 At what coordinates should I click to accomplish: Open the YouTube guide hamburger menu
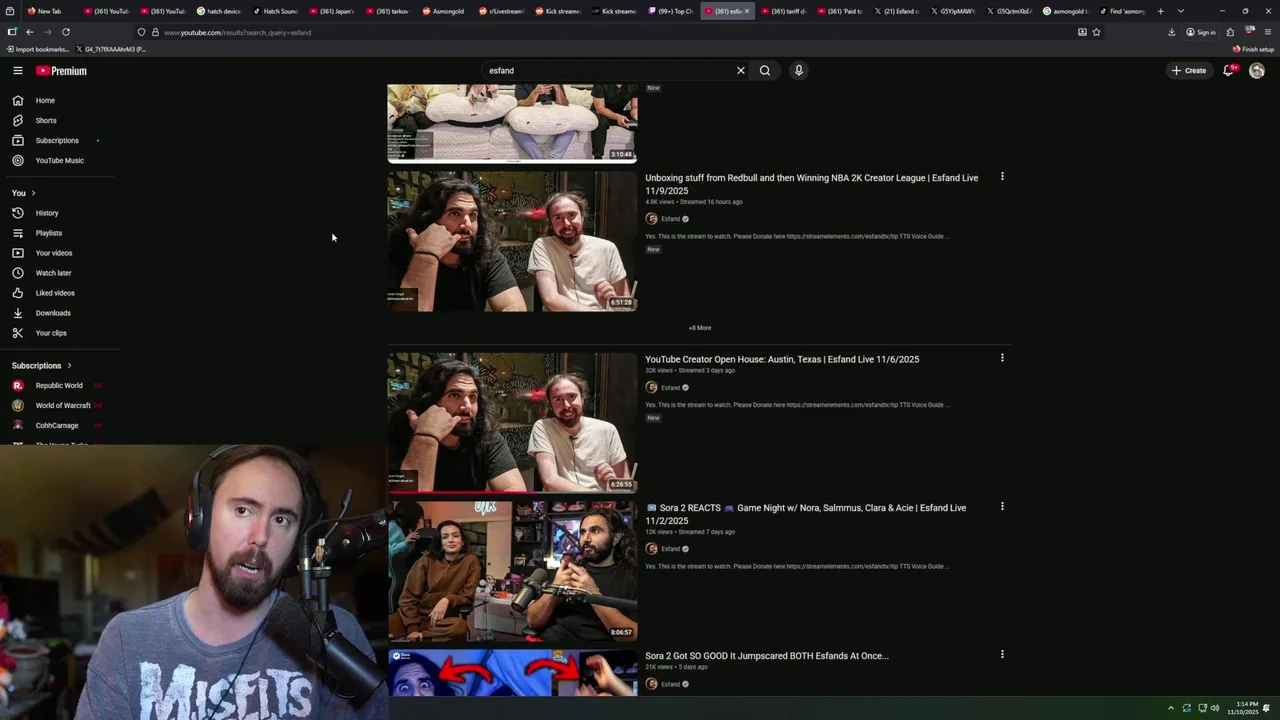(18, 71)
